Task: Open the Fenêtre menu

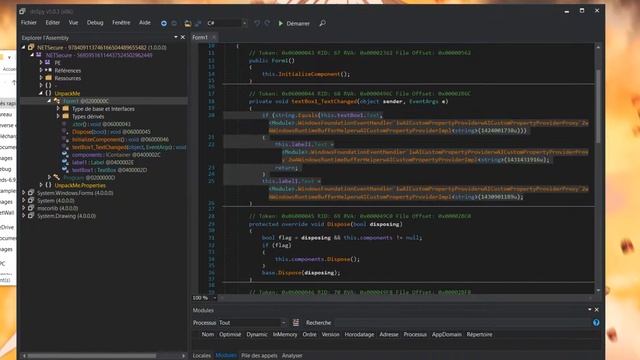Action: click(x=121, y=23)
